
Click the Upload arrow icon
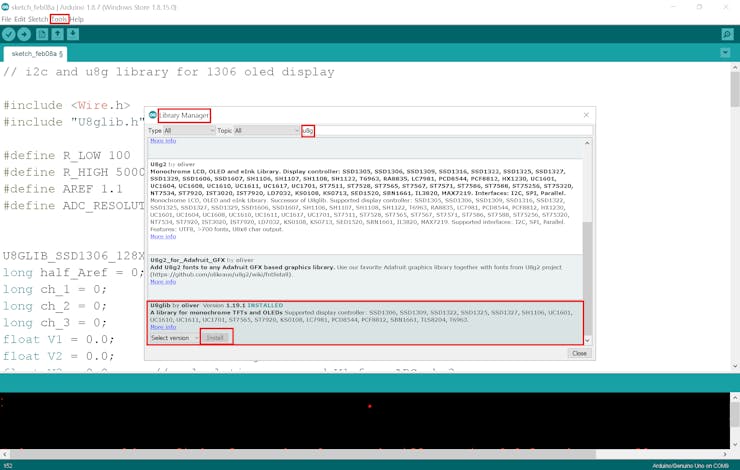[x=24, y=34]
